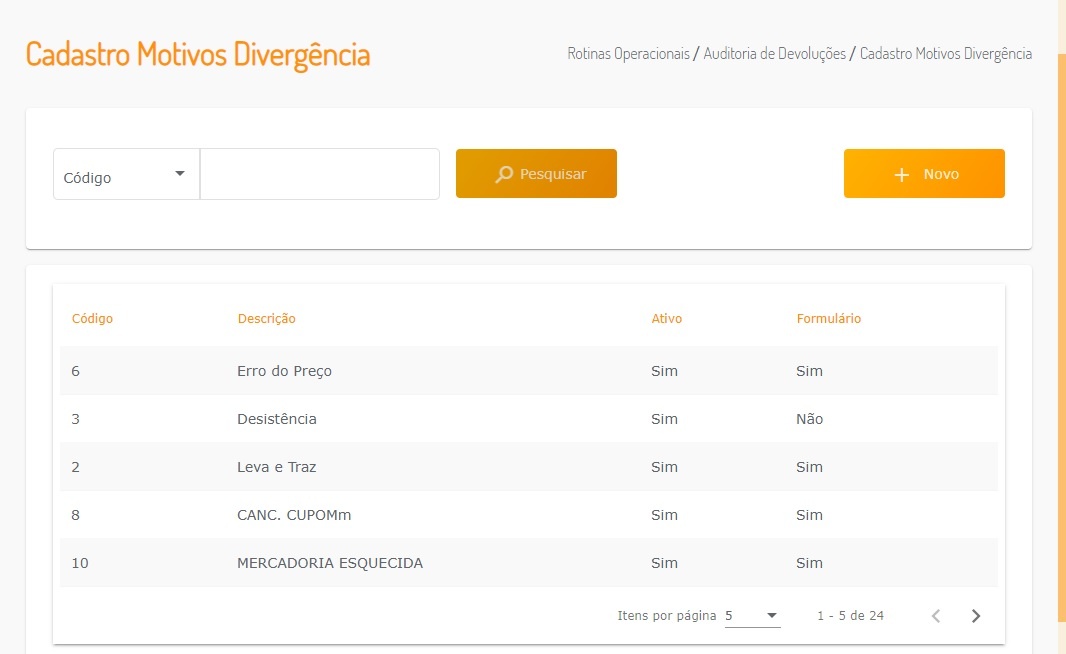Select the Desistência row
This screenshot has height=654, width=1066.
[529, 419]
